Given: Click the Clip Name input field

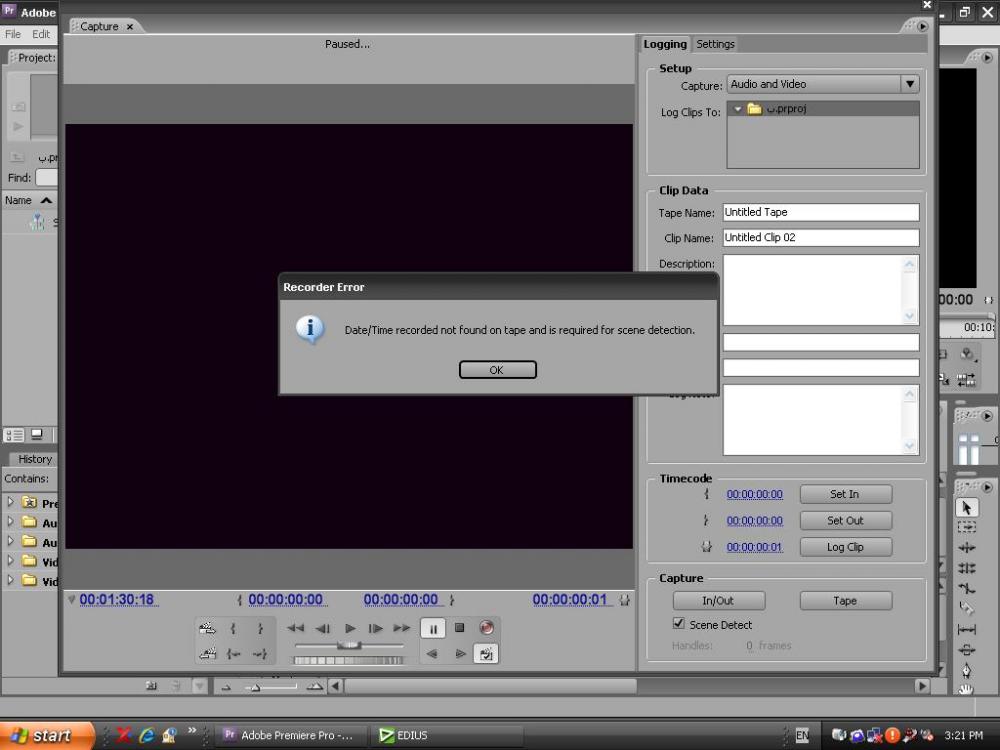Looking at the screenshot, I should pyautogui.click(x=821, y=238).
